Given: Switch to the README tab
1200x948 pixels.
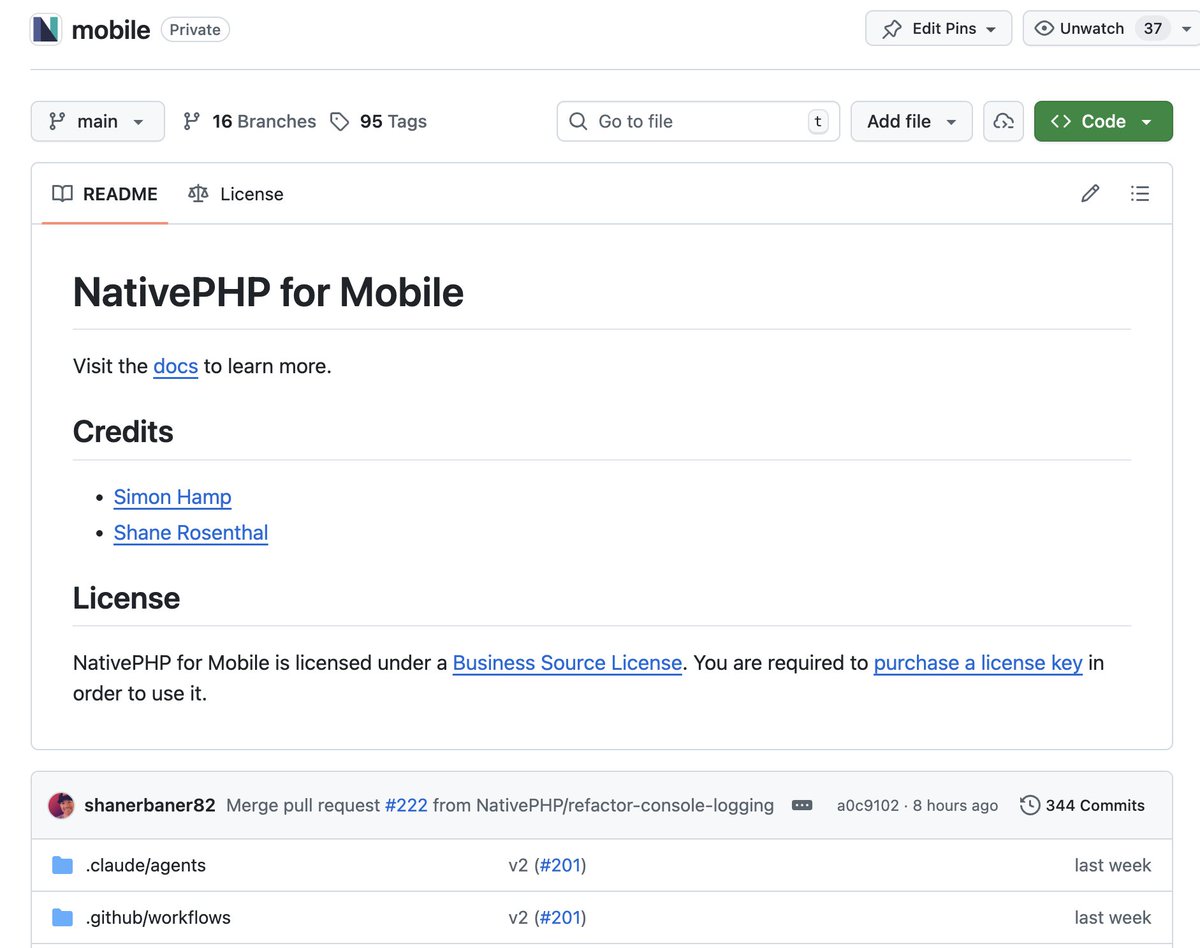Looking at the screenshot, I should pos(105,194).
